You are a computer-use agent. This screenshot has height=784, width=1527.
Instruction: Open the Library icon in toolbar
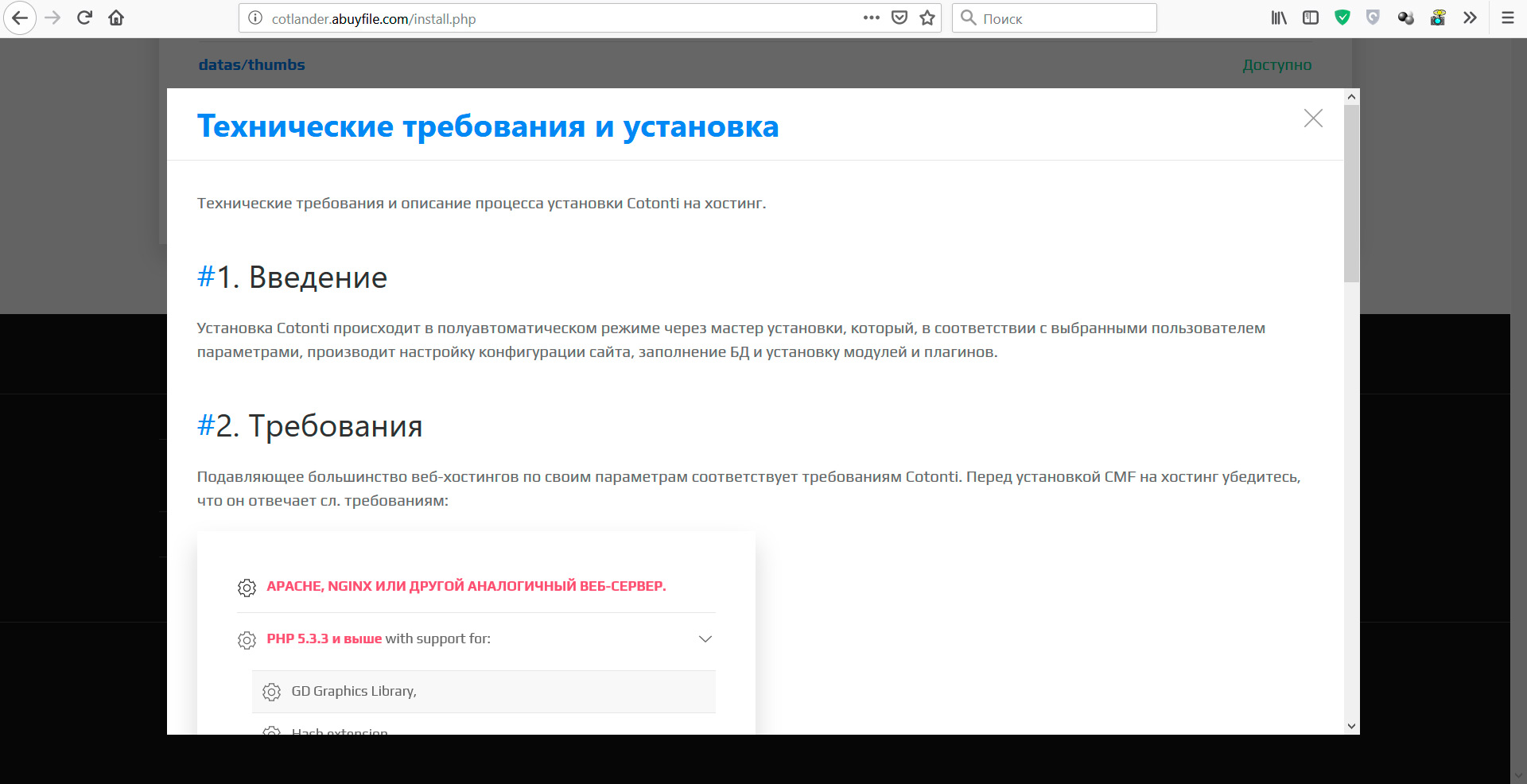point(1279,17)
